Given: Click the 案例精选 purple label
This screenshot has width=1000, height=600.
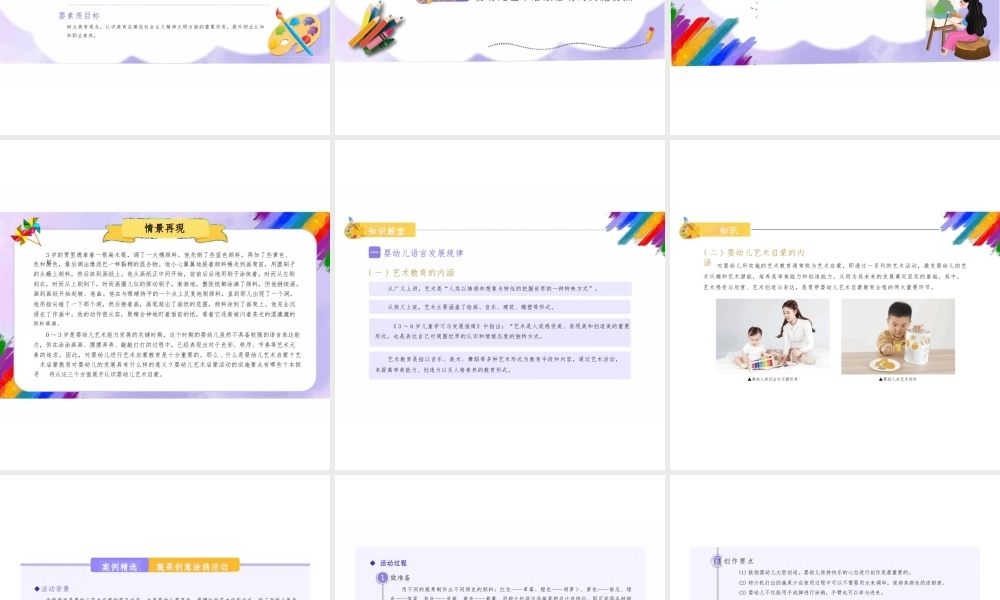Looking at the screenshot, I should (x=119, y=566).
